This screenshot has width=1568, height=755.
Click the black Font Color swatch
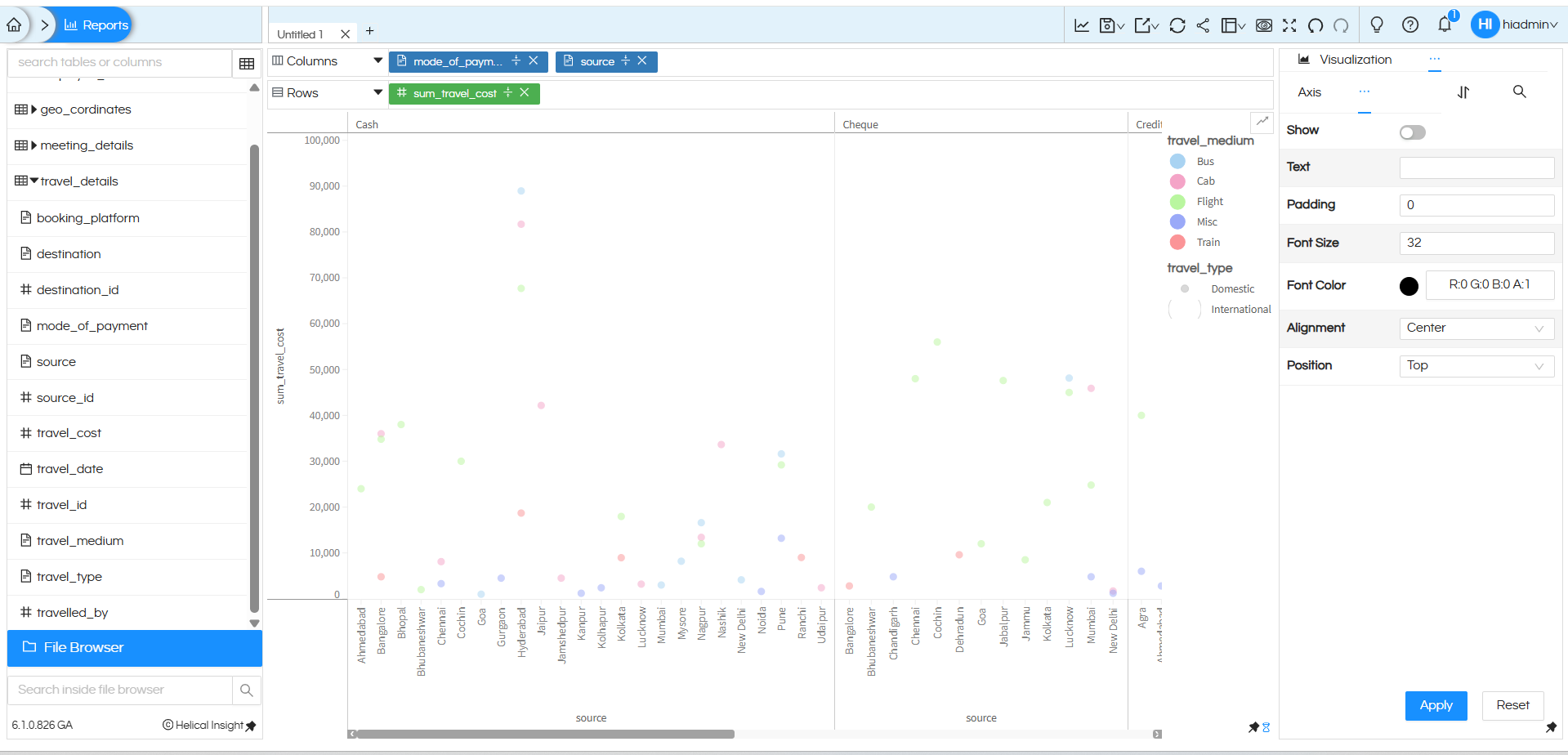click(1409, 286)
